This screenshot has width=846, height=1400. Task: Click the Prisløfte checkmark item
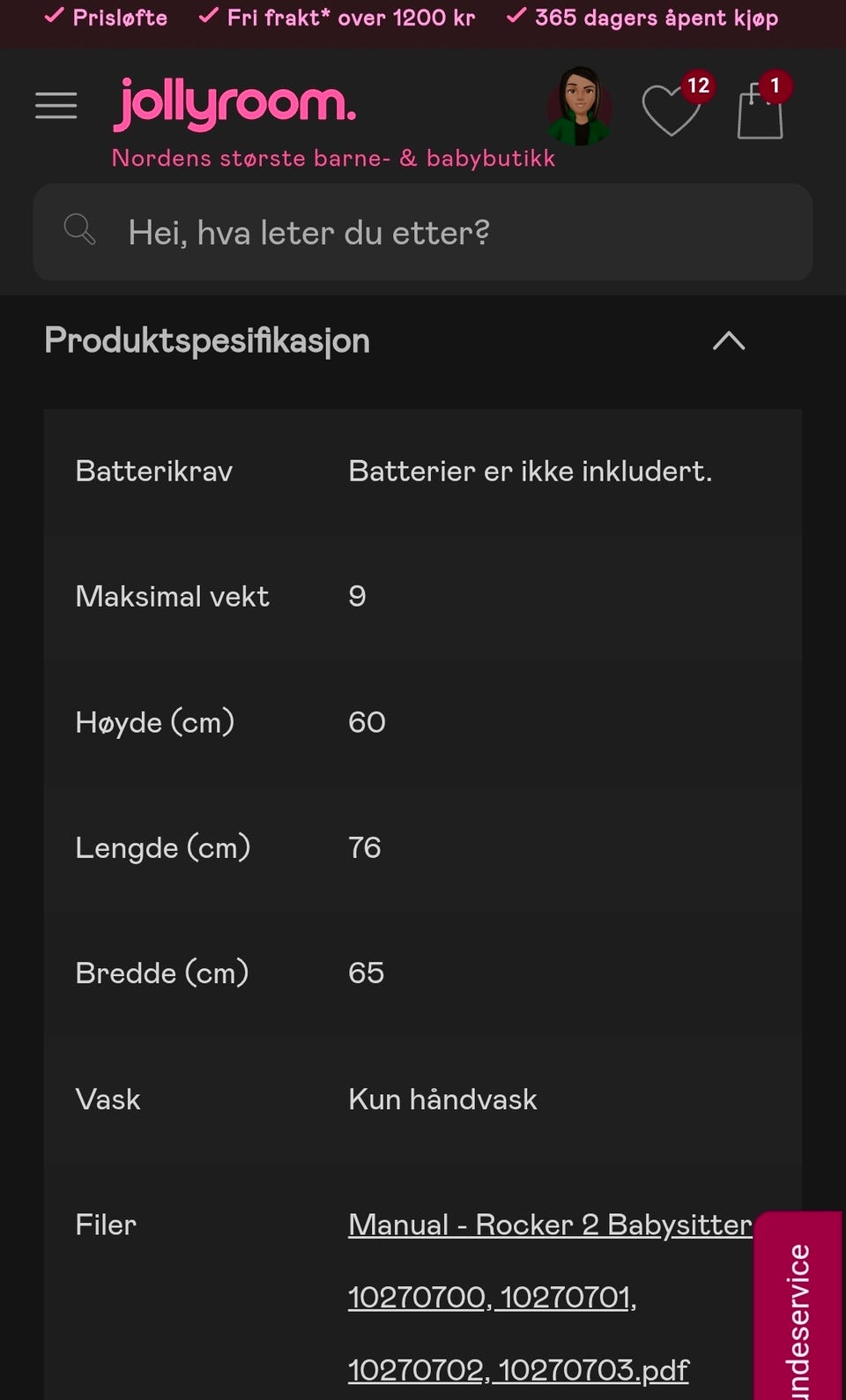coord(107,18)
